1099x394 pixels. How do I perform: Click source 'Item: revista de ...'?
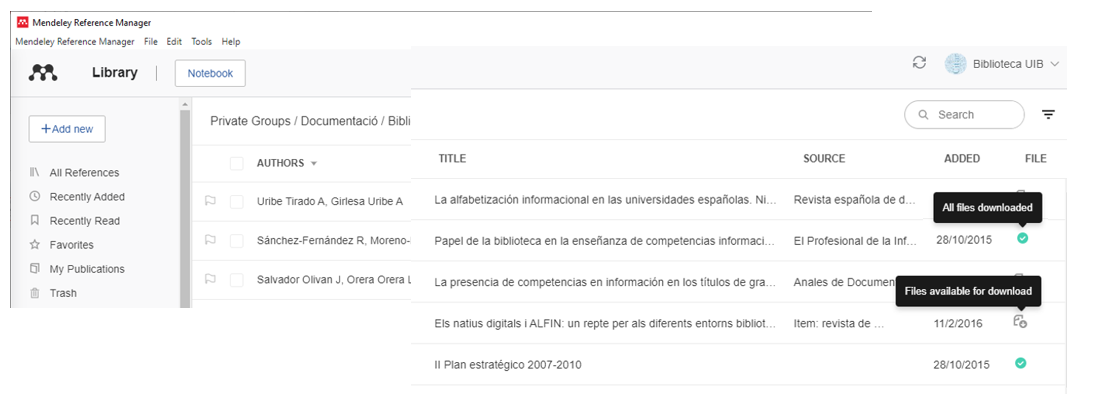[839, 323]
